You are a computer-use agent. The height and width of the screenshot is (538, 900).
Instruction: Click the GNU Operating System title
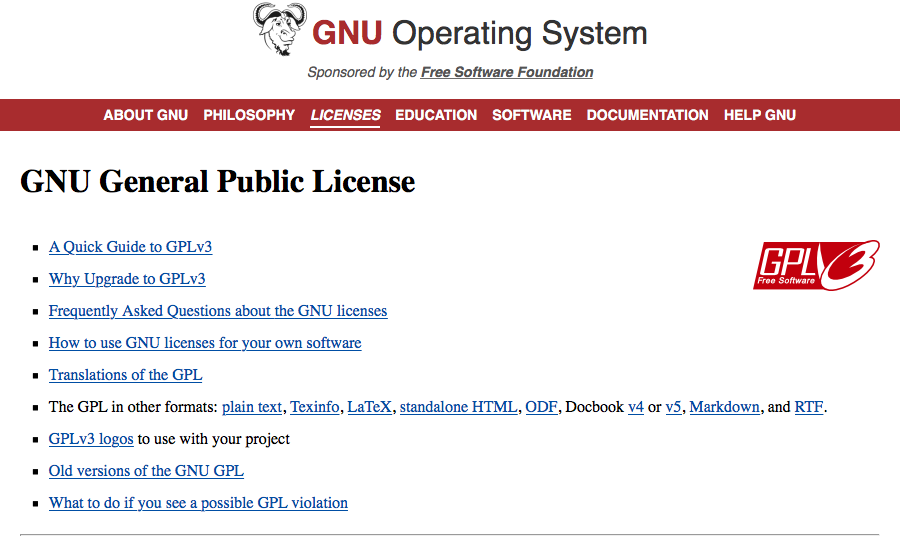[x=480, y=33]
